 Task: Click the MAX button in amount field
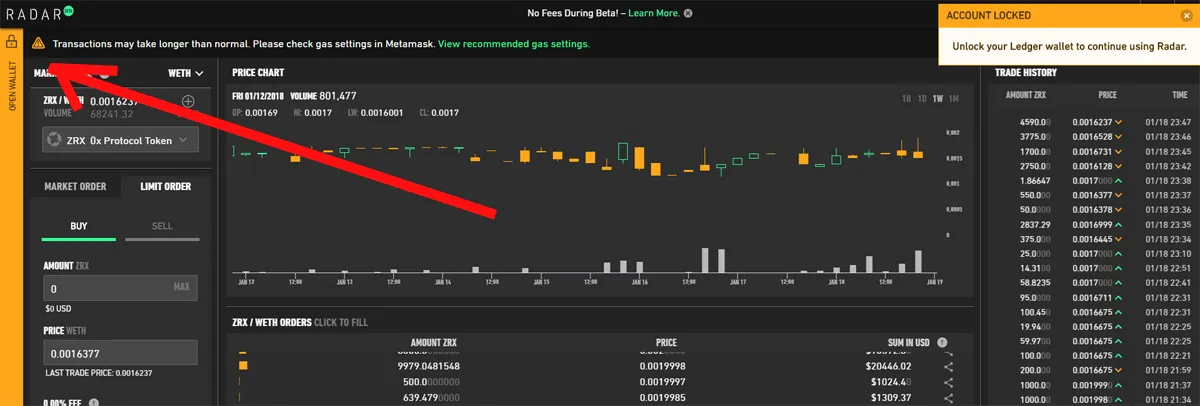181,288
